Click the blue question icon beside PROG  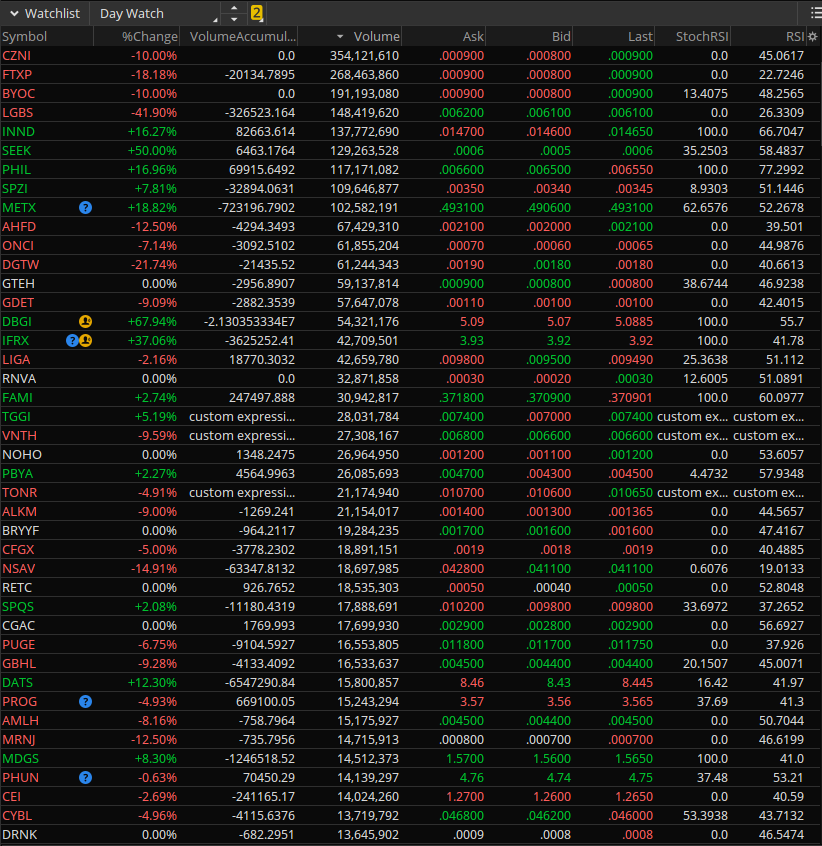coord(85,701)
